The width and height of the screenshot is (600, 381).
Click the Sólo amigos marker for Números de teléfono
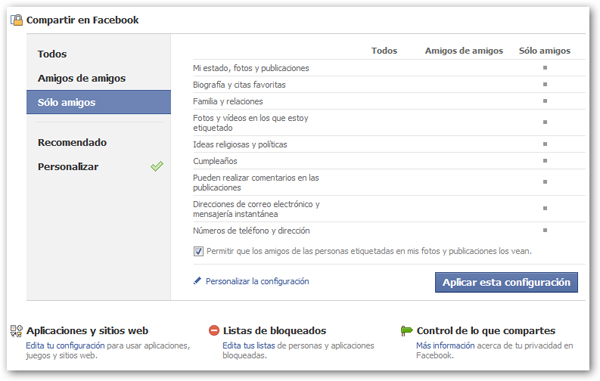tap(545, 230)
